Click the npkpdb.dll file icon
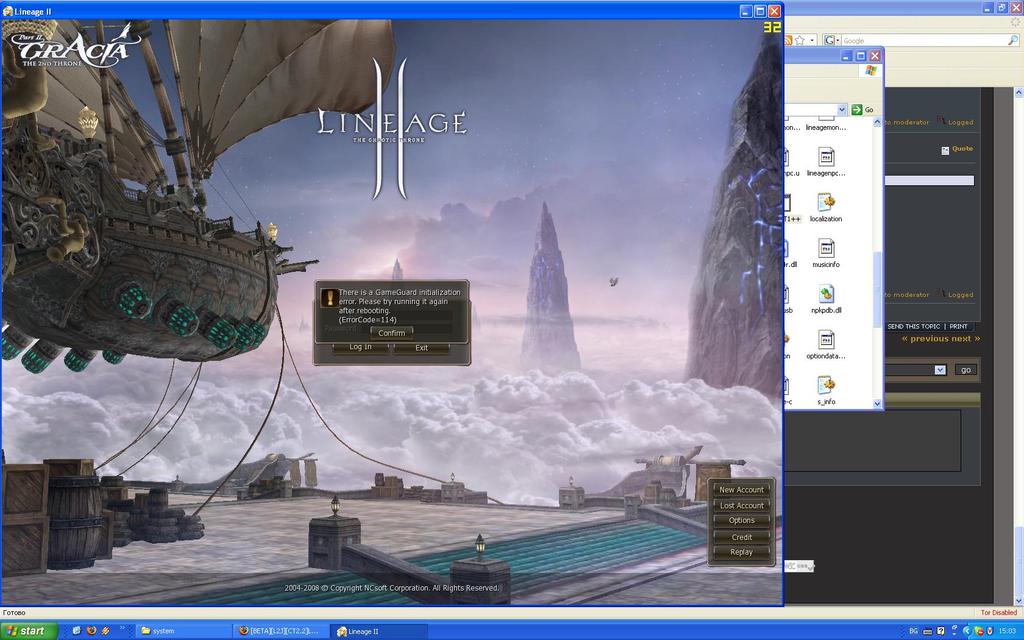This screenshot has width=1024, height=640. pos(826,294)
